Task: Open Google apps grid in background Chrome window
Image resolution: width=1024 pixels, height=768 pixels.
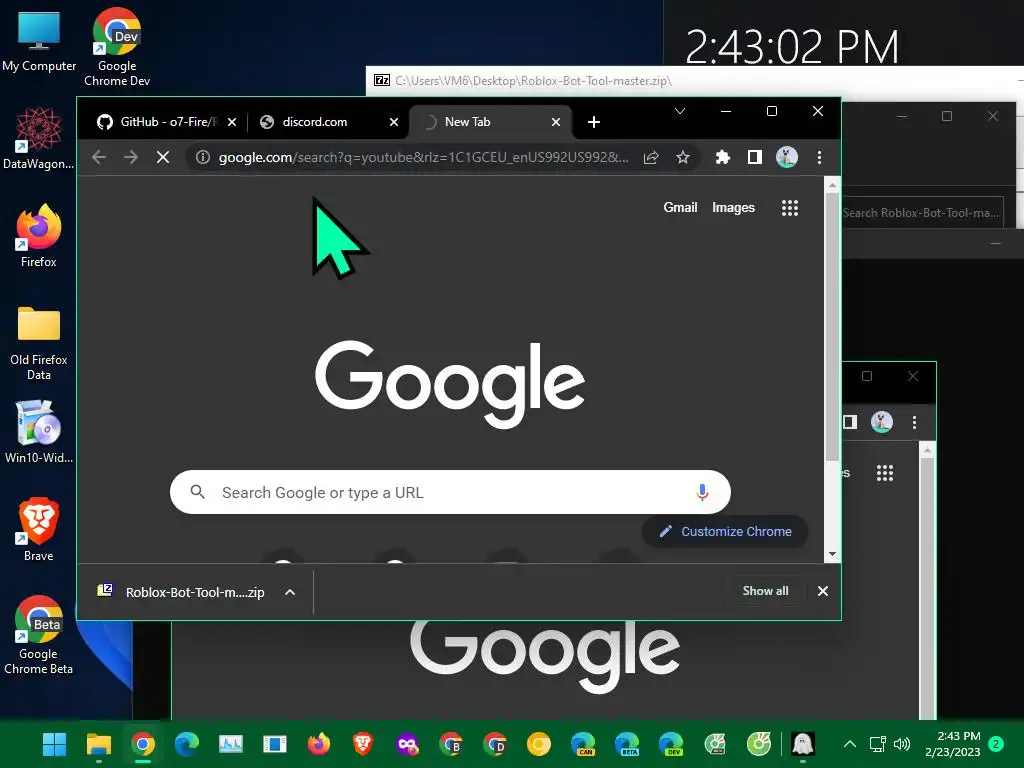Action: point(885,473)
